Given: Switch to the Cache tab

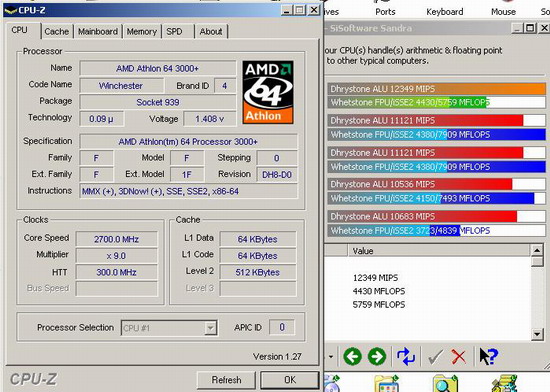Looking at the screenshot, I should coord(56,32).
